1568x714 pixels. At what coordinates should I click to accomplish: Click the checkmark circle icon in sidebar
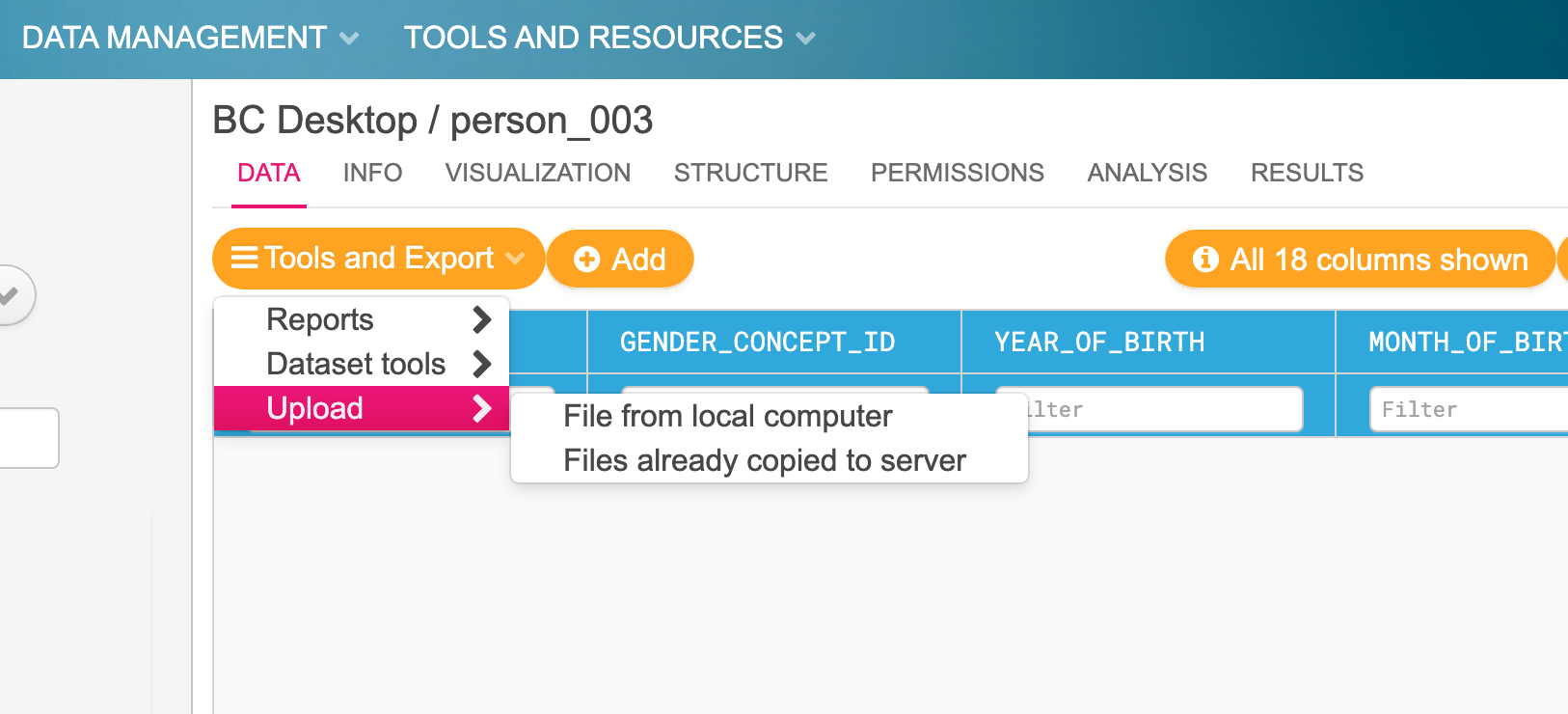[10, 295]
